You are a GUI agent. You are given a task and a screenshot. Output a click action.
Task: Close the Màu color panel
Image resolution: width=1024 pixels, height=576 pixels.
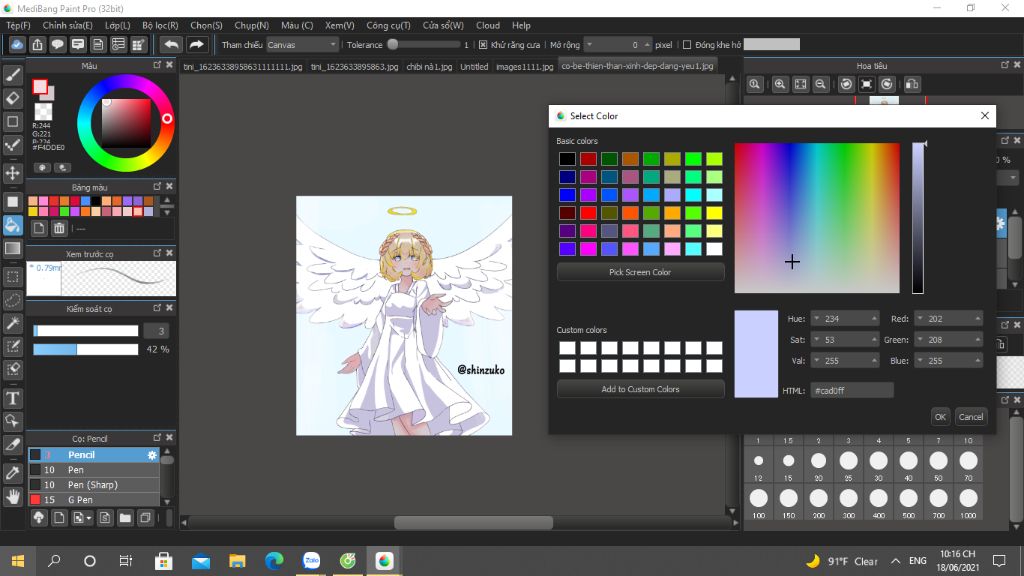169,65
